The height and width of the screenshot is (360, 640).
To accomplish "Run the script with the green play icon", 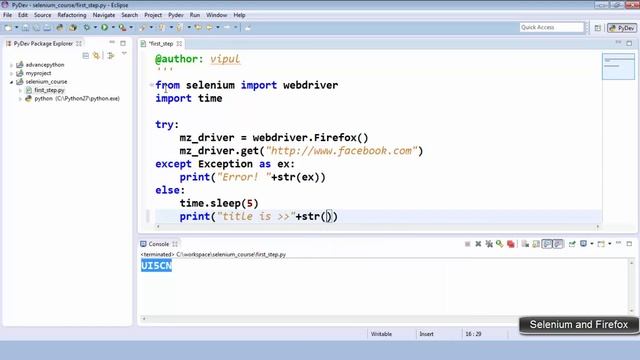I will (x=104, y=27).
